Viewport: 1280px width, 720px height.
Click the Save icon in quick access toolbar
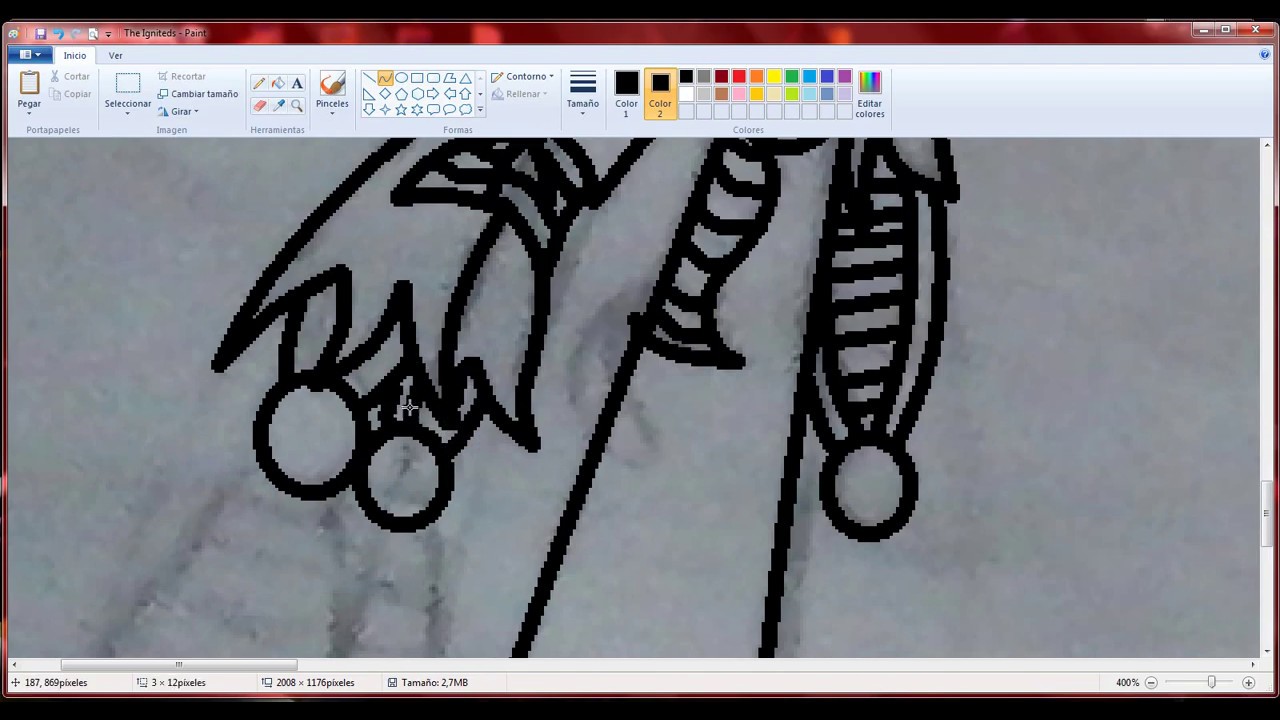pyautogui.click(x=41, y=33)
